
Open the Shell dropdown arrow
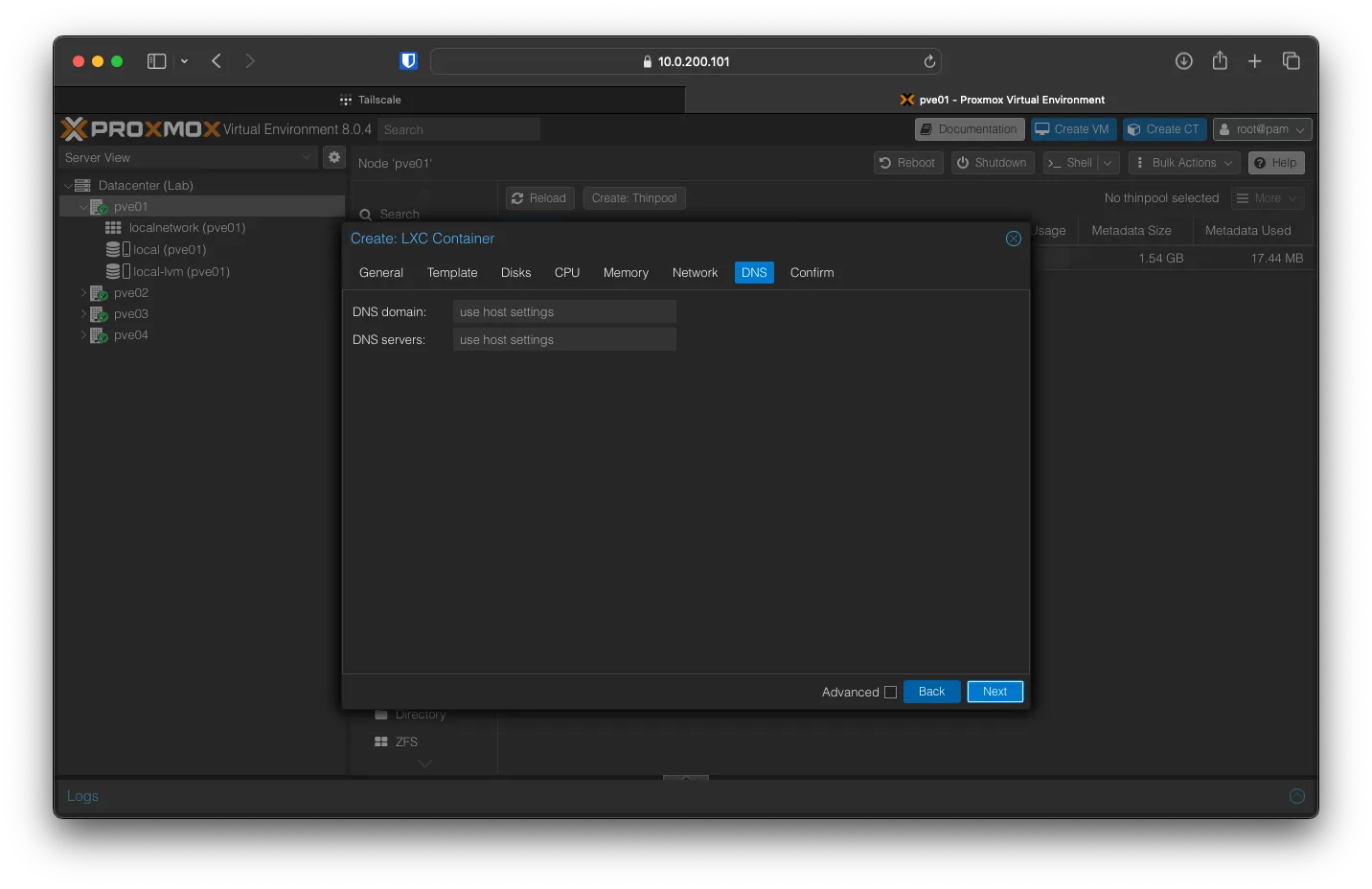pyautogui.click(x=1108, y=163)
